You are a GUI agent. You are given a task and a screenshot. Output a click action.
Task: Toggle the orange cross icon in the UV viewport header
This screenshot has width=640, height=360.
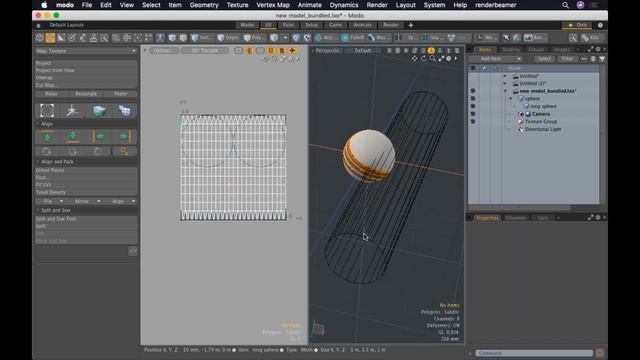point(292,51)
